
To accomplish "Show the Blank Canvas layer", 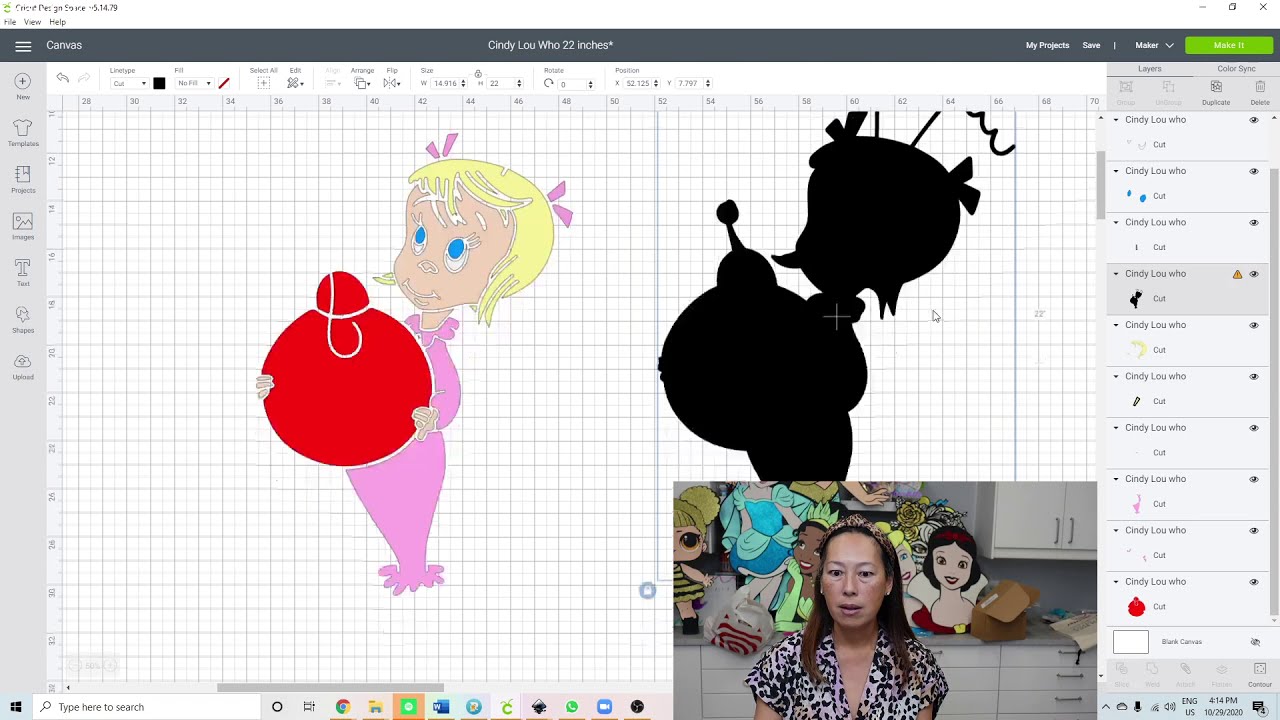I will click(x=1255, y=642).
